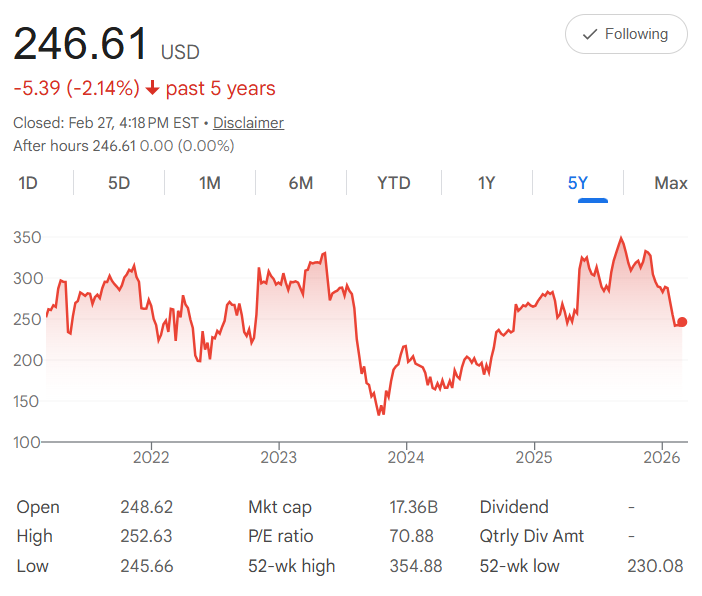702x596 pixels.
Task: Click the chart's highest peak near 350
Action: [x=621, y=238]
